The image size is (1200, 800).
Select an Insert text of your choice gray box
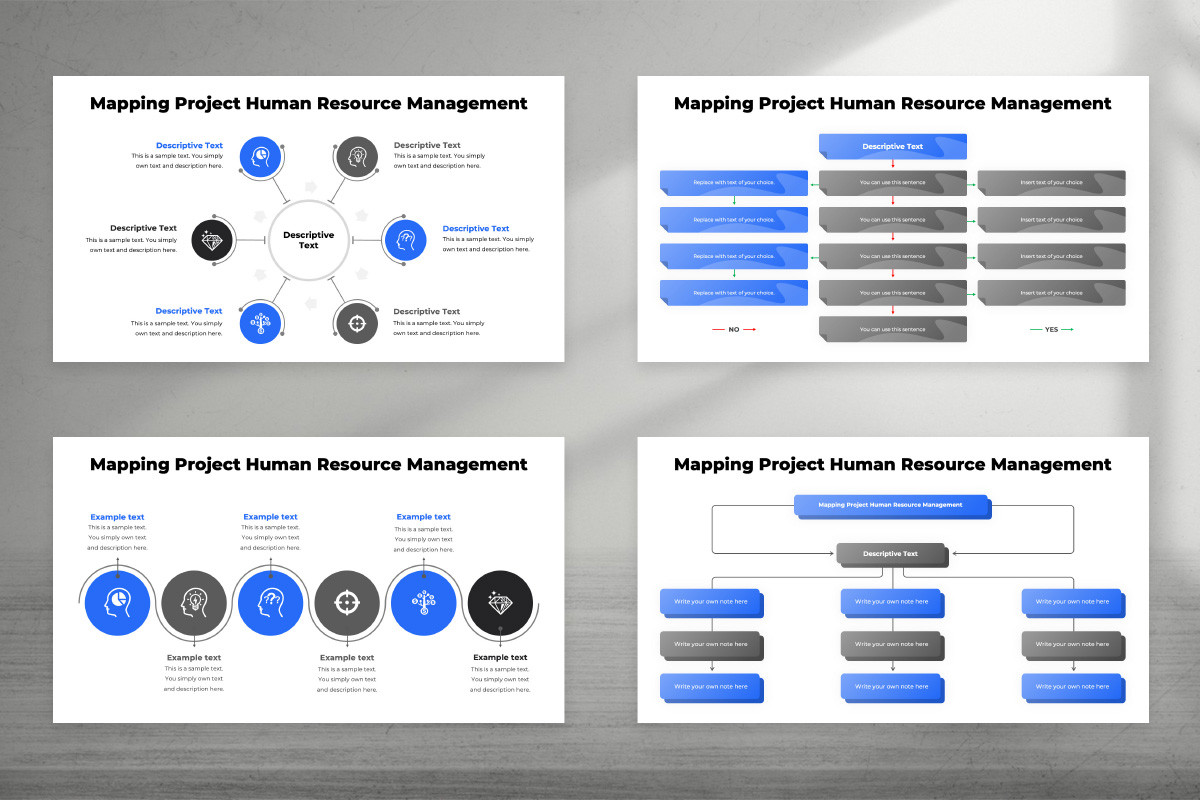[1051, 182]
